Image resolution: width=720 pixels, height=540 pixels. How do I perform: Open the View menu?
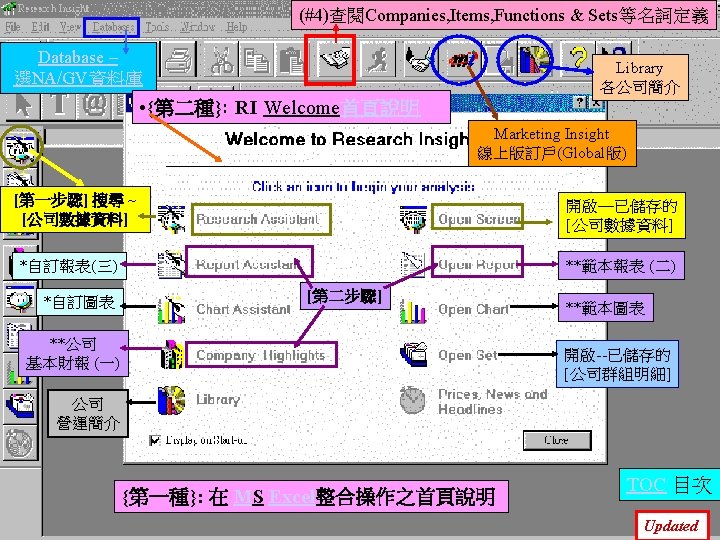tap(70, 27)
